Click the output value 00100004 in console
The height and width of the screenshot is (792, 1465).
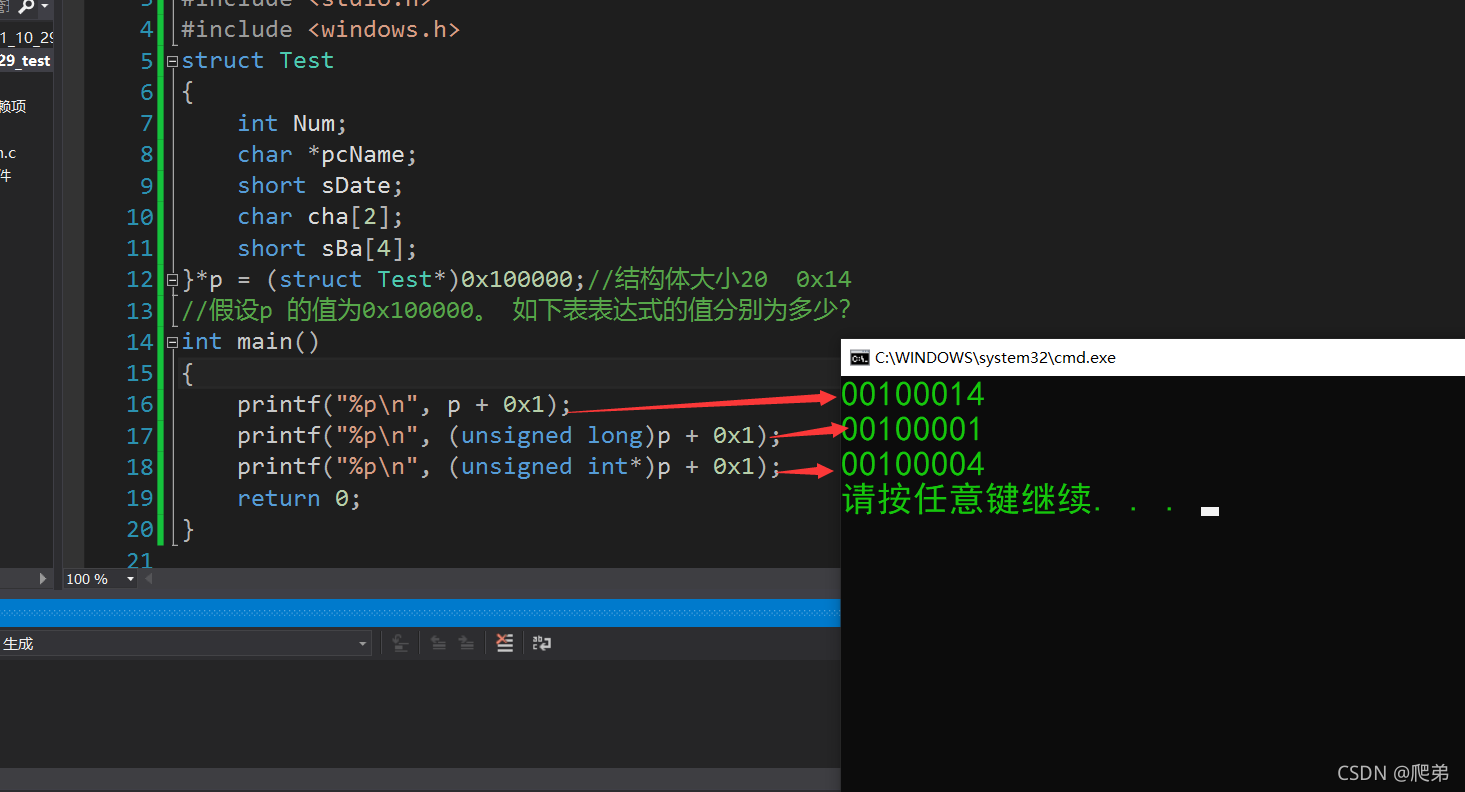(x=913, y=465)
